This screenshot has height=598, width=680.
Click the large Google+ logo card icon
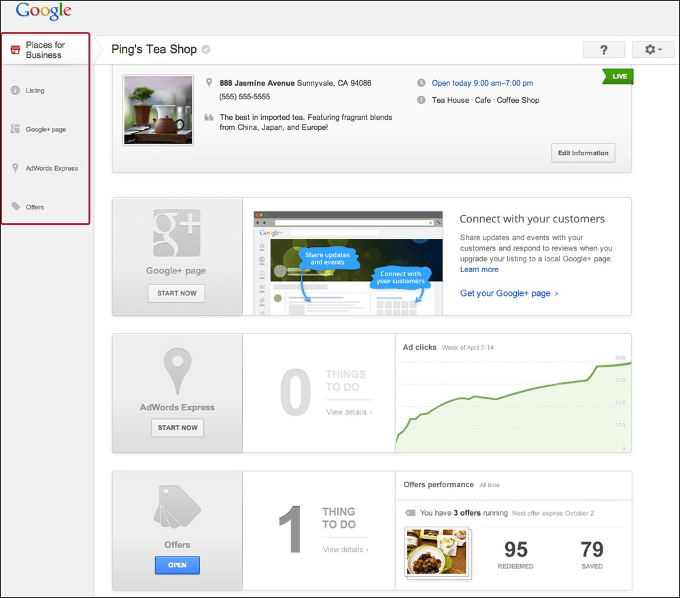[x=177, y=233]
